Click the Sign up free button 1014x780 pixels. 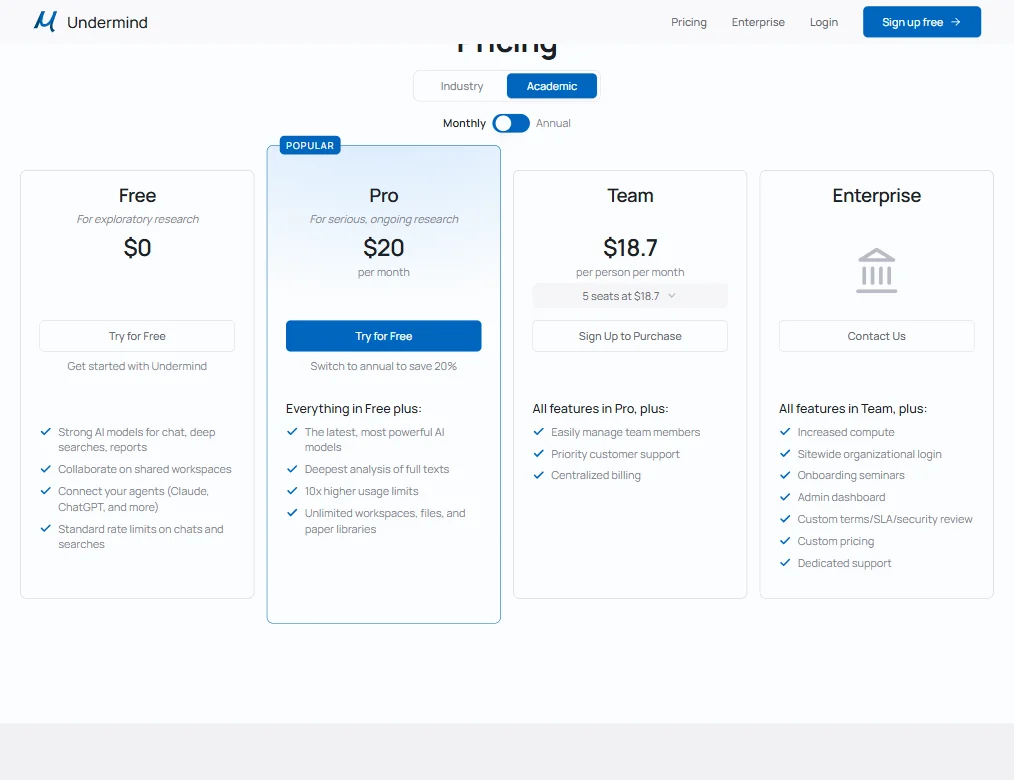[922, 22]
